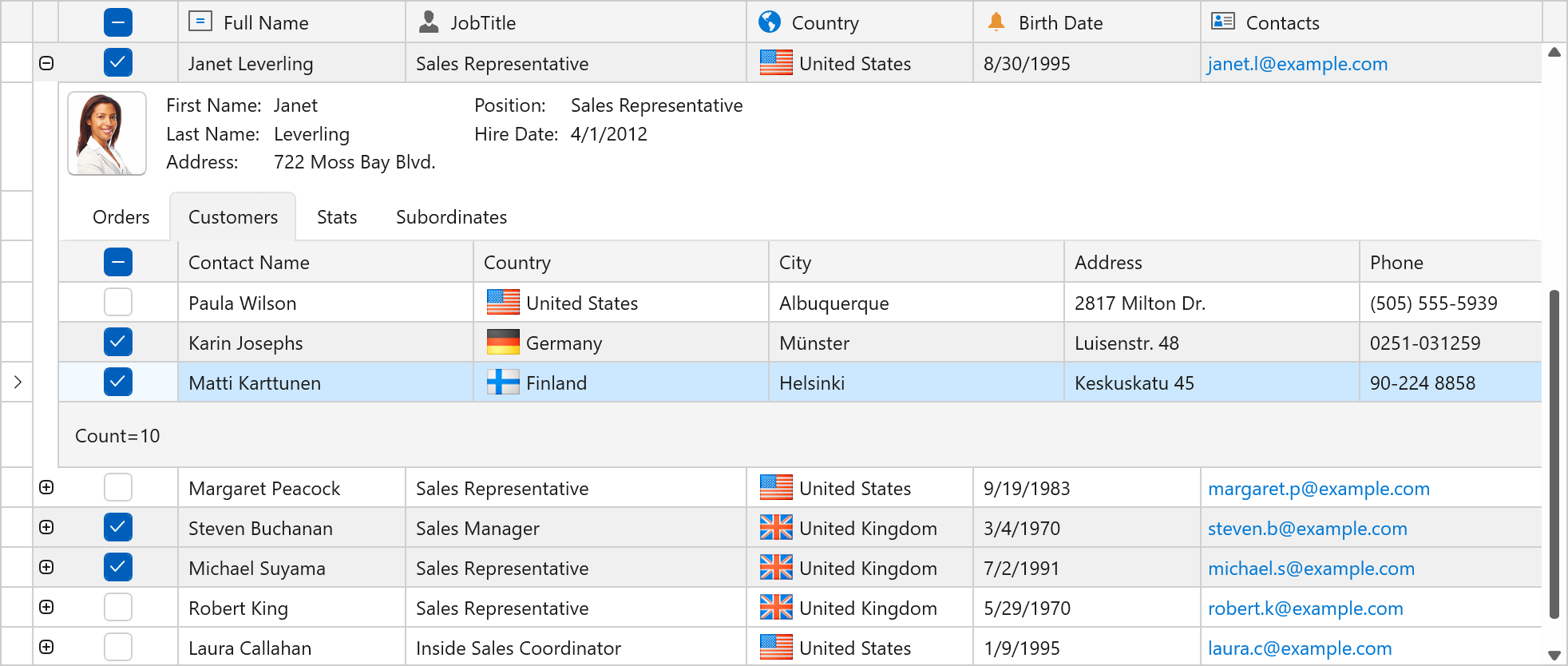Viewport: 1568px width, 666px height.
Task: Open the janet.l@example.com email link
Action: point(1297,64)
